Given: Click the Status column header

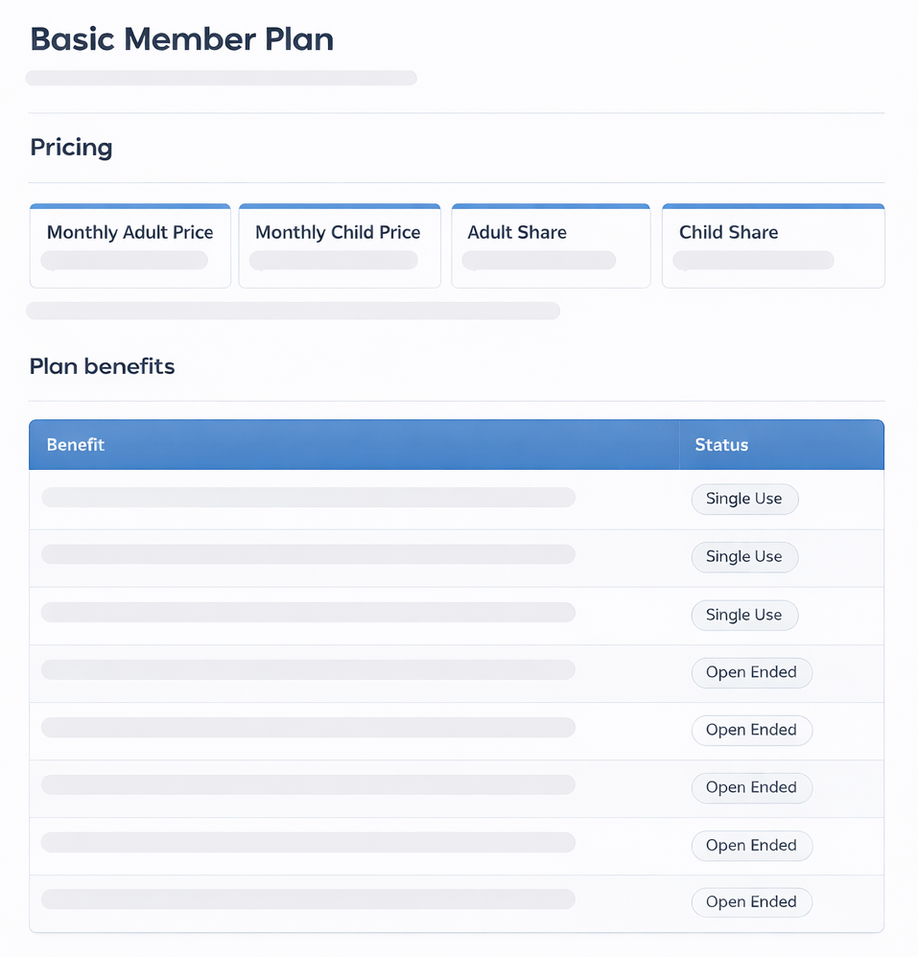Looking at the screenshot, I should click(721, 445).
